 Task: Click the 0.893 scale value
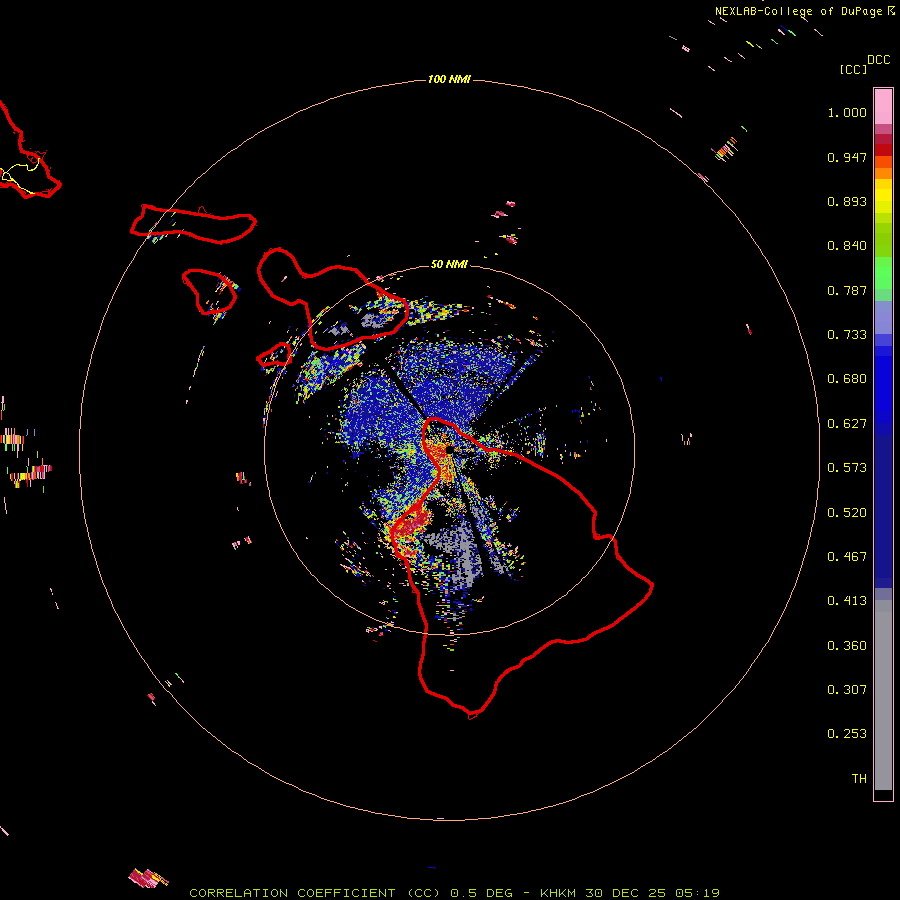coord(847,201)
